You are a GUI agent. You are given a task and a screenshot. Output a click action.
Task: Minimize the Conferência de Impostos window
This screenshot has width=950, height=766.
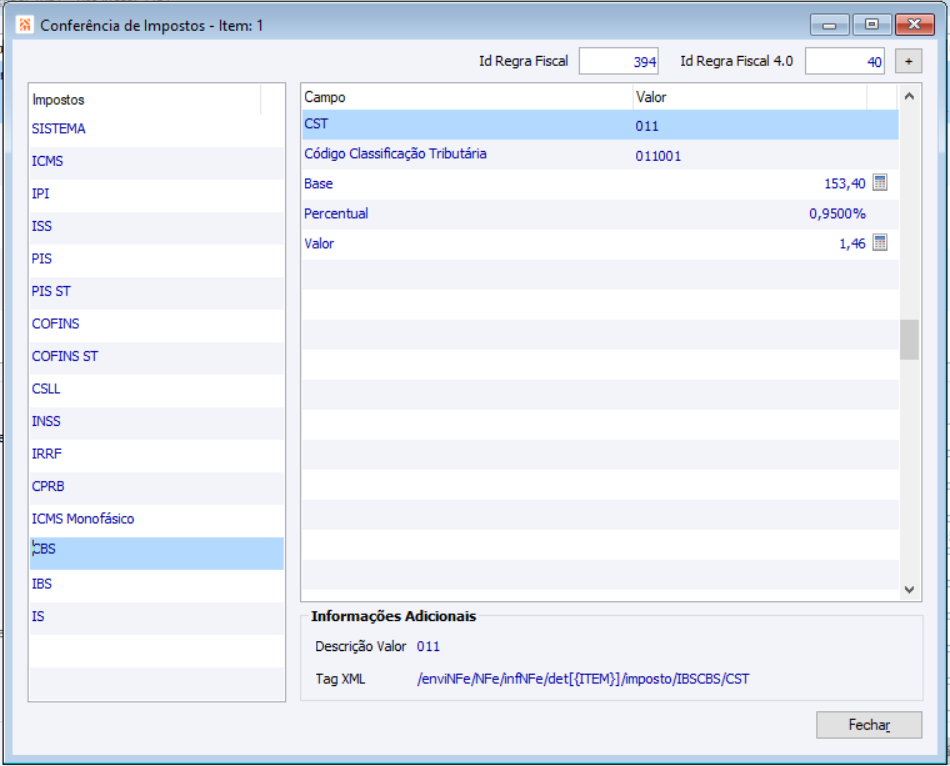[x=829, y=25]
